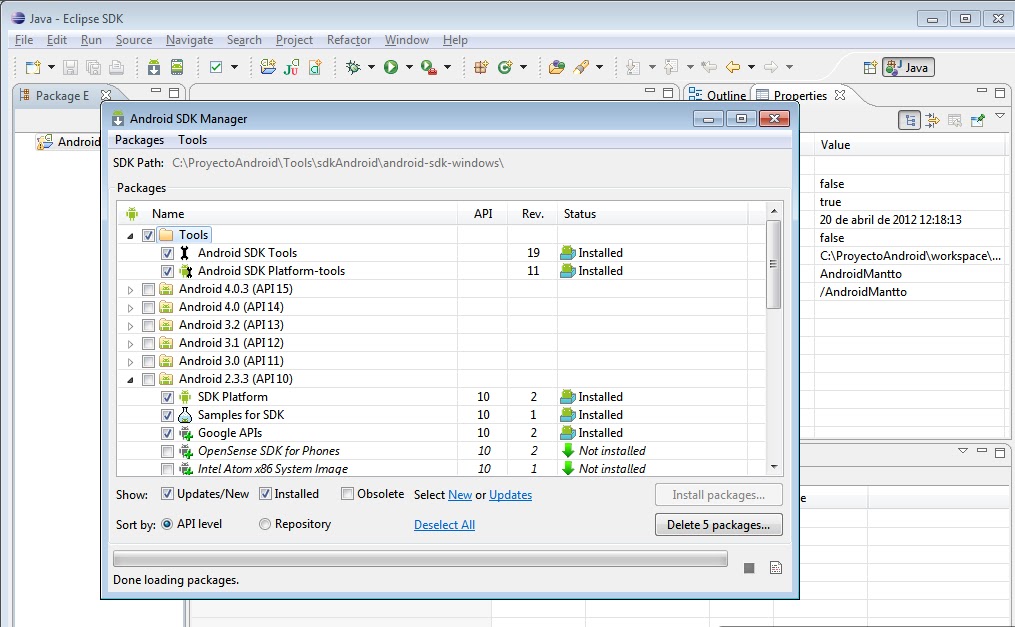Click the log page icon in SDK Manager
The image size is (1015, 627).
(775, 567)
